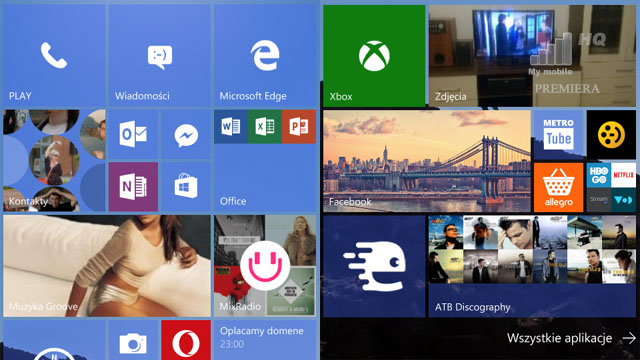Open Word in the Office folder

231,127
